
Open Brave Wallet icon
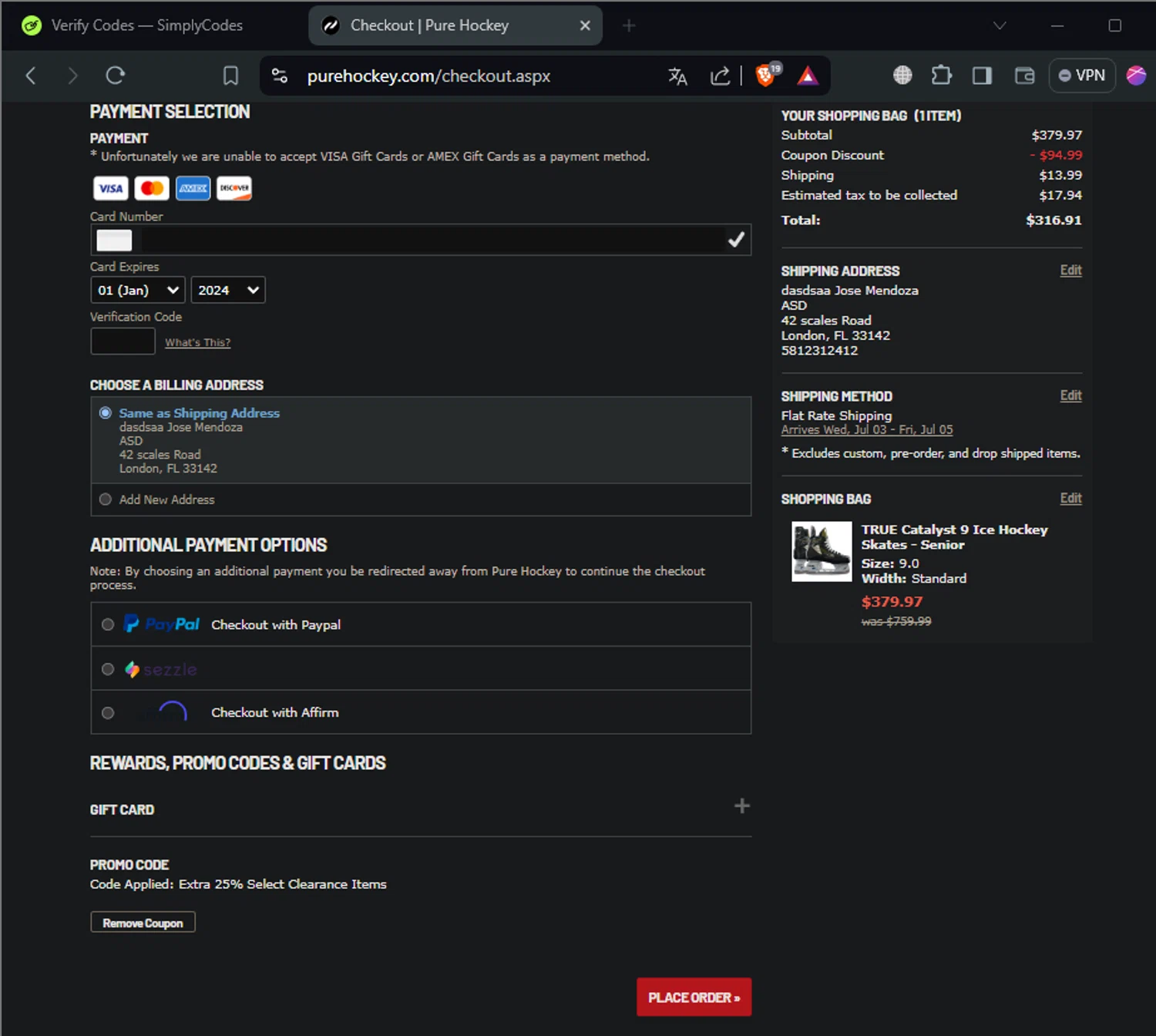(1024, 75)
